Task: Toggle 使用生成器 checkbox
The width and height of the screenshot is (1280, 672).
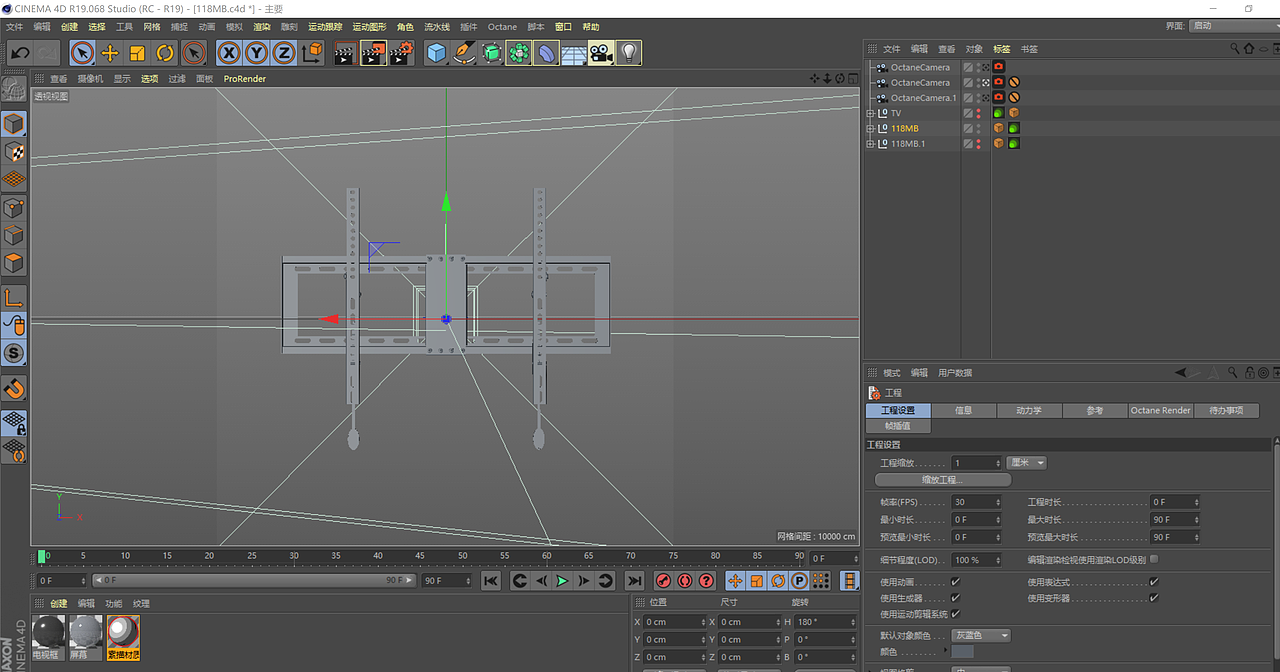Action: point(955,598)
